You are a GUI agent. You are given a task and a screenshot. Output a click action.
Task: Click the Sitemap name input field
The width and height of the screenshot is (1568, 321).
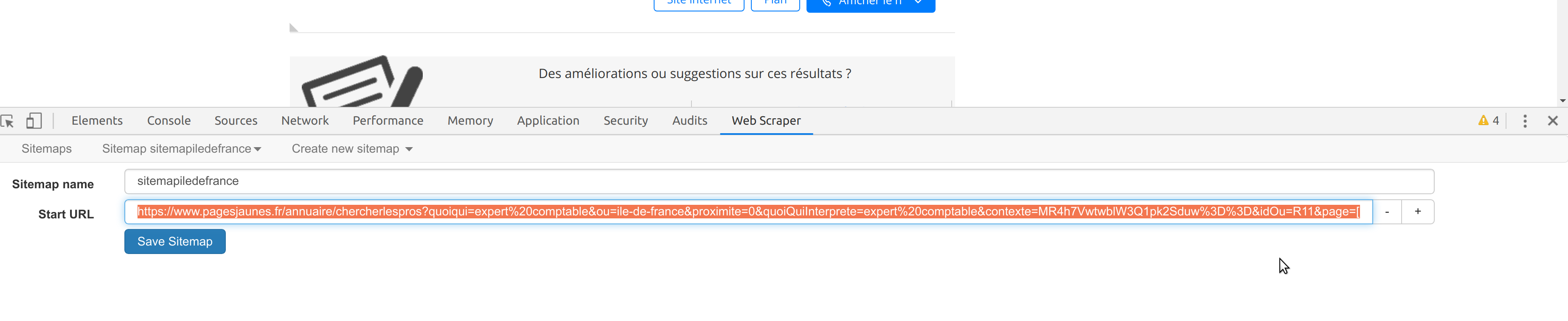click(x=778, y=181)
